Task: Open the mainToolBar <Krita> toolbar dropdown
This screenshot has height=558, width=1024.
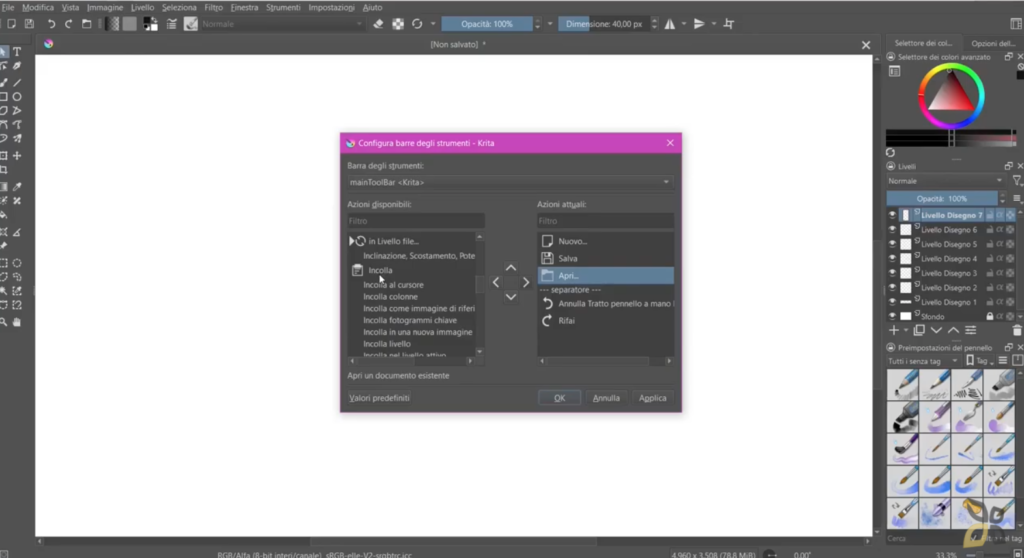Action: click(x=509, y=182)
